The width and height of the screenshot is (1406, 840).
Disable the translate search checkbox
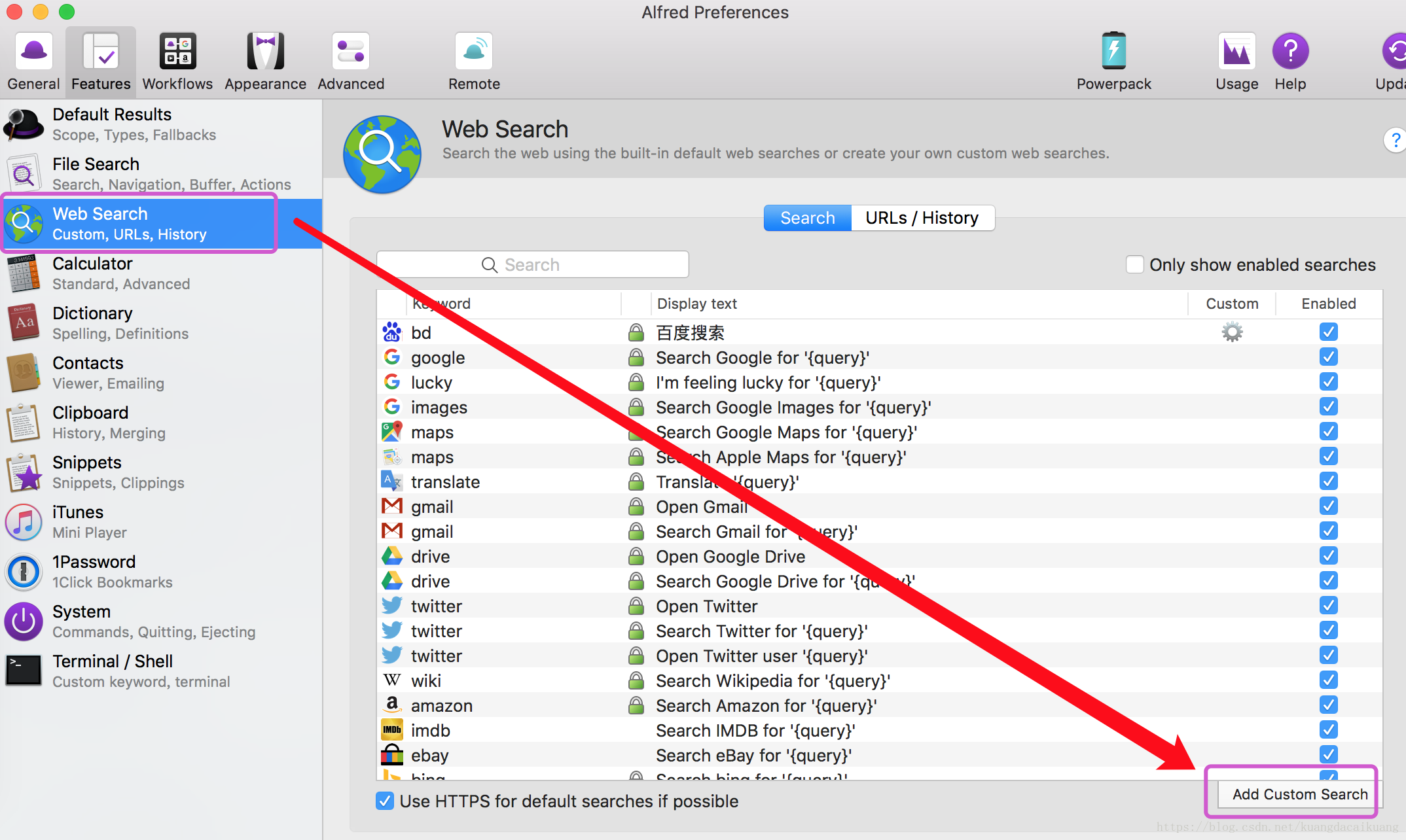pos(1328,481)
